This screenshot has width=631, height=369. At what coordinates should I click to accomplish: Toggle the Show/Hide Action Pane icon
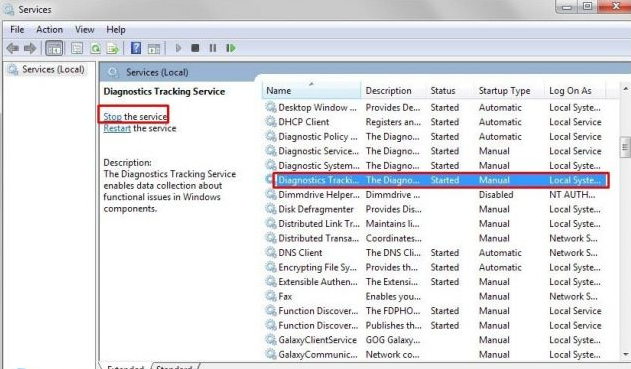click(x=154, y=49)
